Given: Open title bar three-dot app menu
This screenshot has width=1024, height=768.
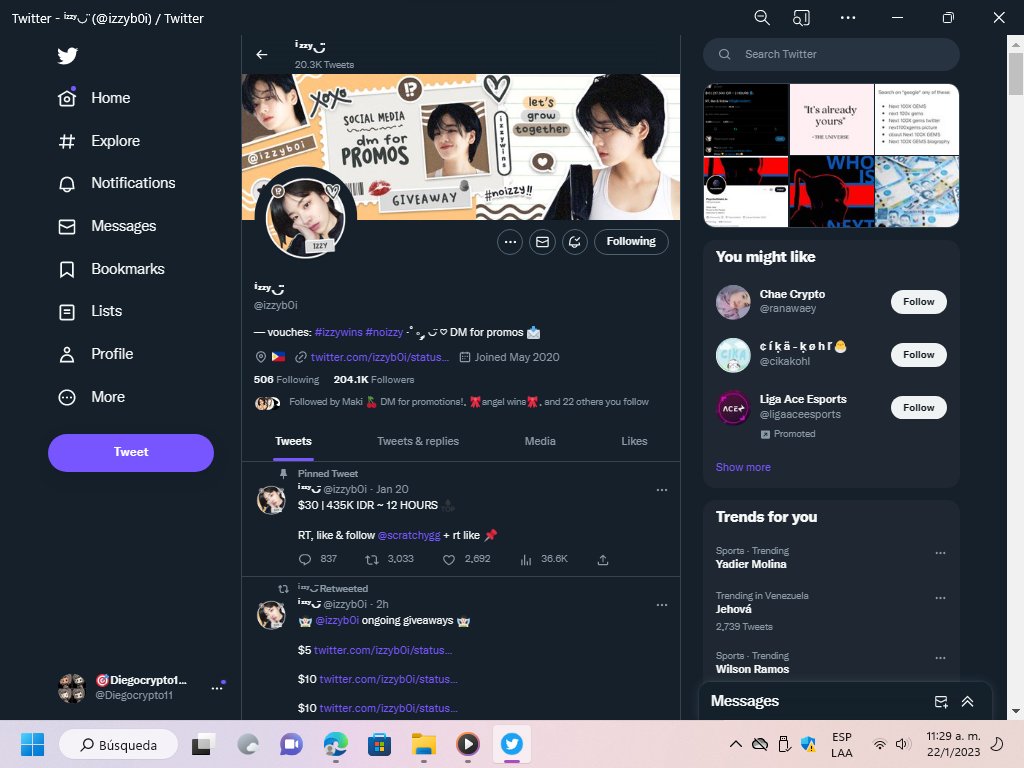Looking at the screenshot, I should coord(848,18).
